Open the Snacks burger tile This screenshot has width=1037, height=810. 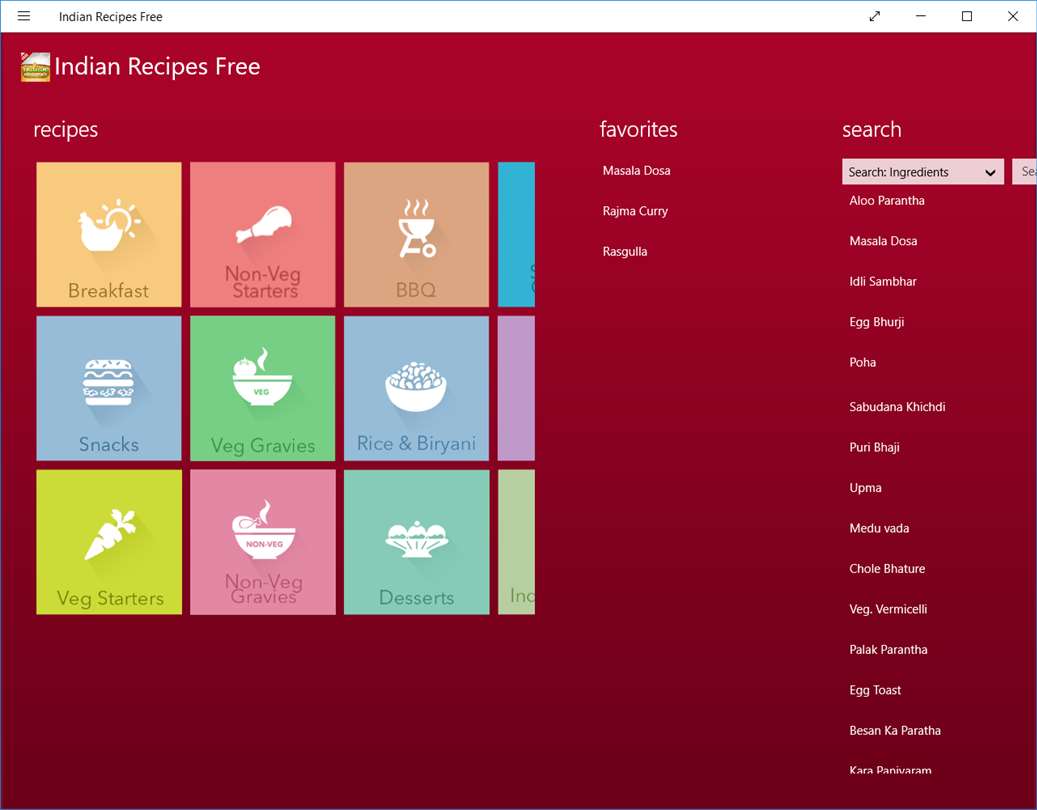pos(108,388)
